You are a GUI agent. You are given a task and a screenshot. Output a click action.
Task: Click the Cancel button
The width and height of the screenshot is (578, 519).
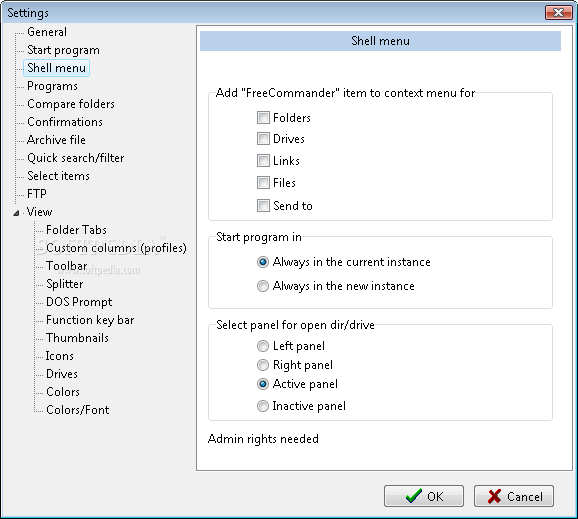point(514,496)
